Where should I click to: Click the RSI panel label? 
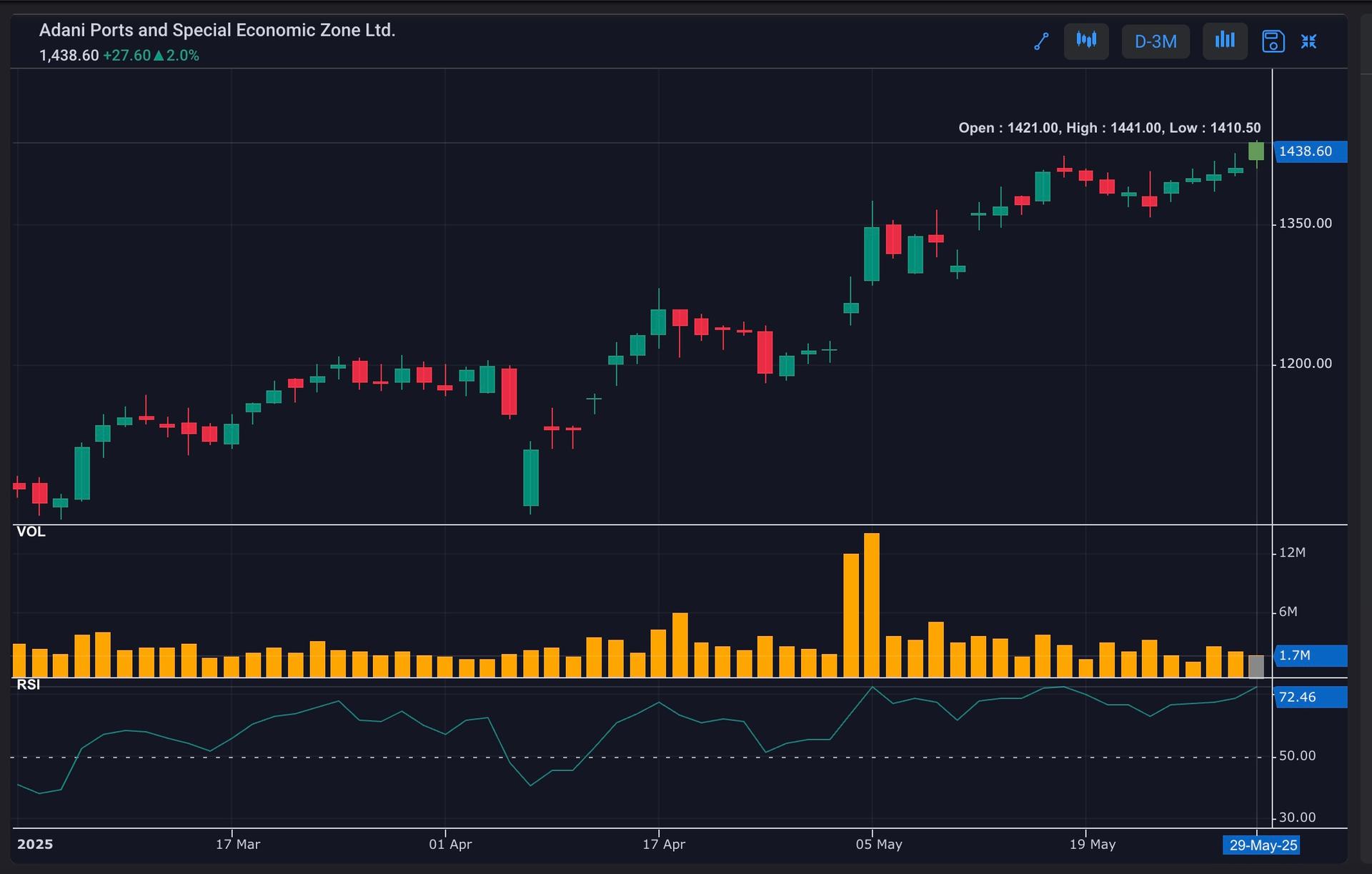coord(29,685)
